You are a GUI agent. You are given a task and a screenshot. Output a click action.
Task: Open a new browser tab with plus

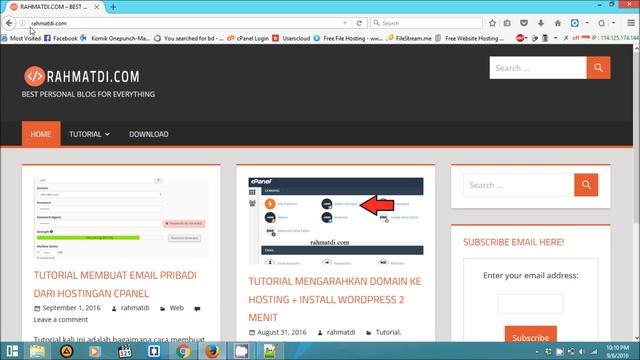(x=113, y=7)
